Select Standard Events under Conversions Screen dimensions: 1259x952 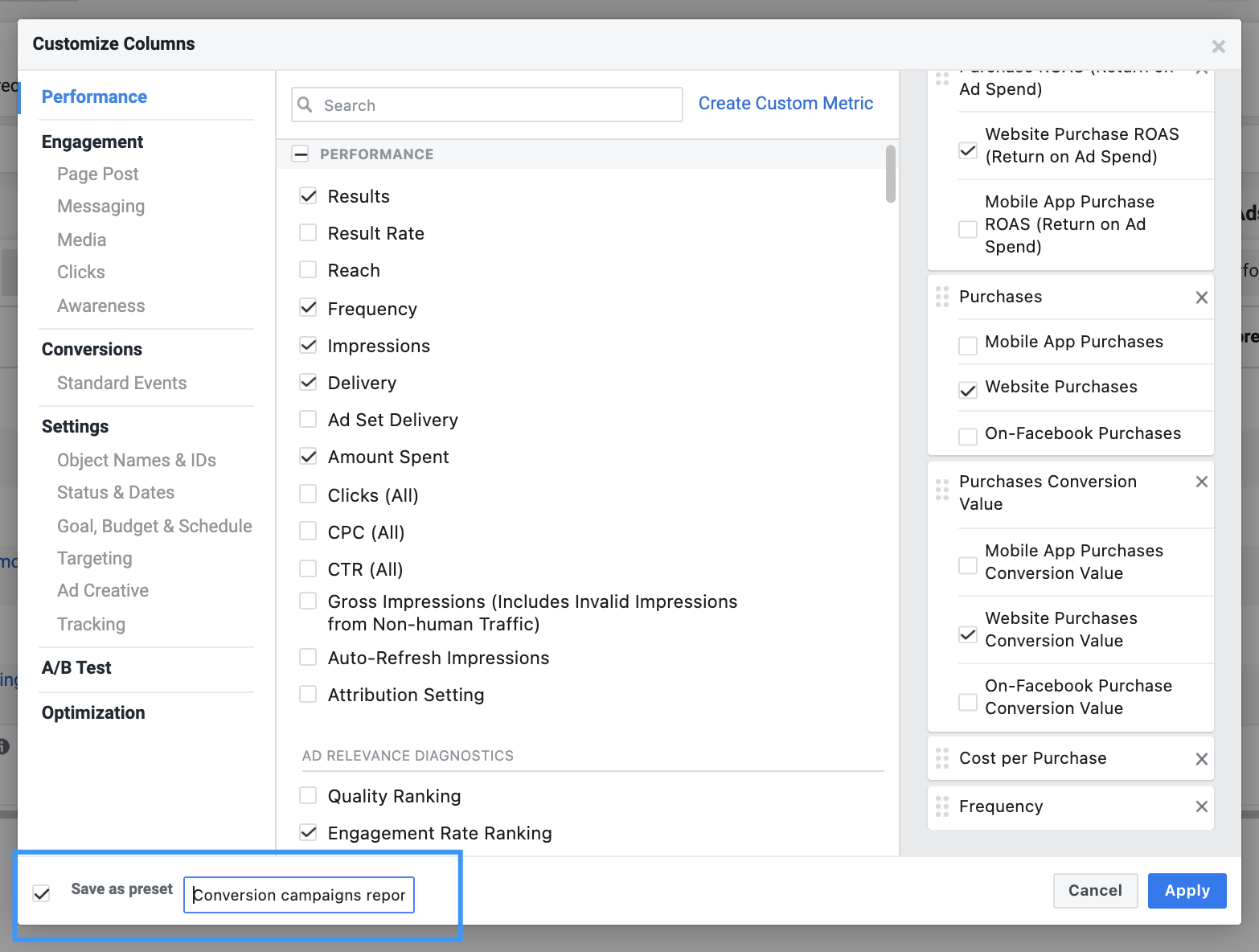(x=121, y=384)
